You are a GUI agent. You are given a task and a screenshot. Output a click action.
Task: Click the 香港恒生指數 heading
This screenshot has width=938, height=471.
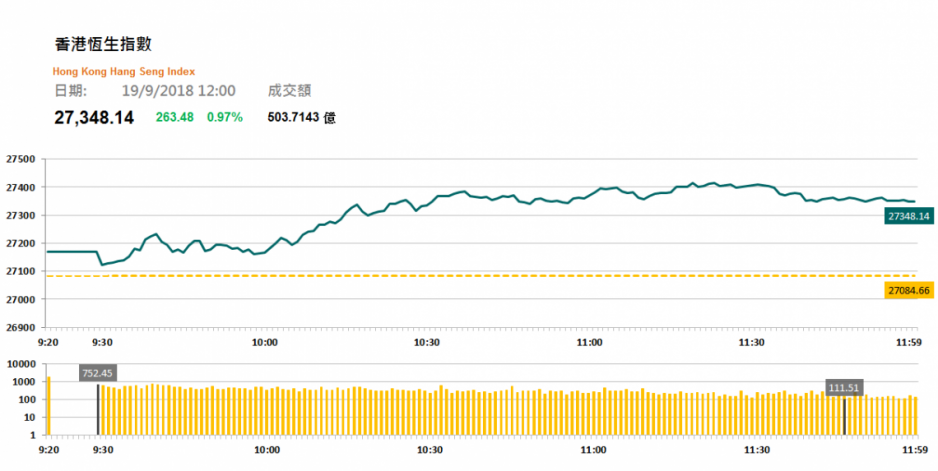pyautogui.click(x=103, y=44)
